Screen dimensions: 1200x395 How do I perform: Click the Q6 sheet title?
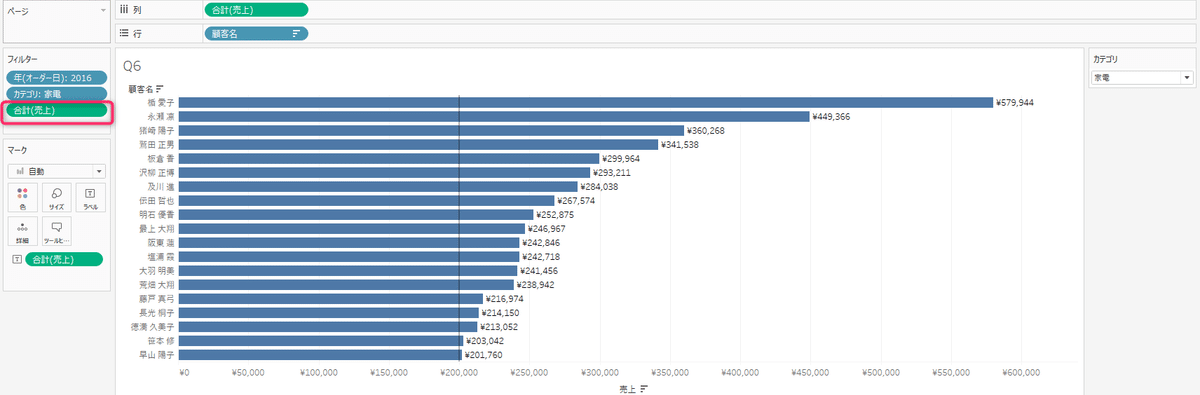[132, 66]
